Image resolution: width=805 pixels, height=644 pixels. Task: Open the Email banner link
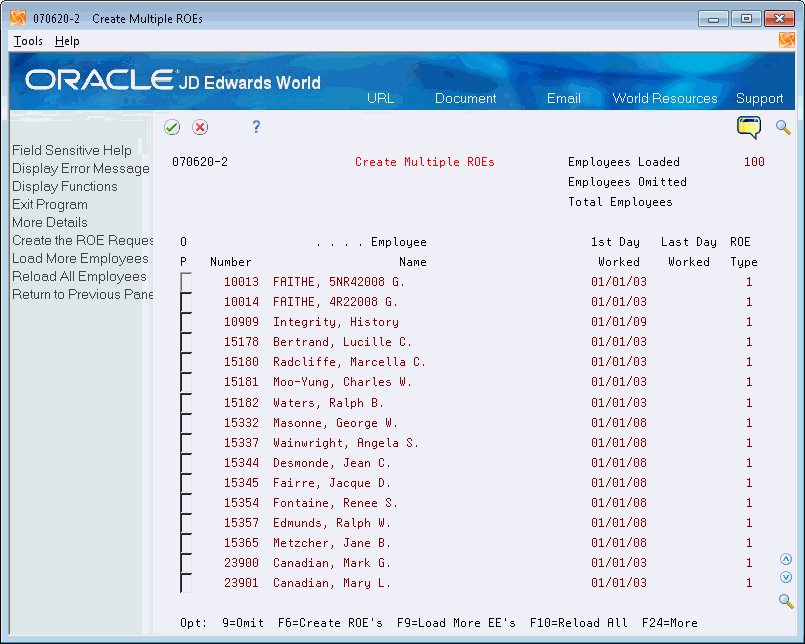click(564, 98)
